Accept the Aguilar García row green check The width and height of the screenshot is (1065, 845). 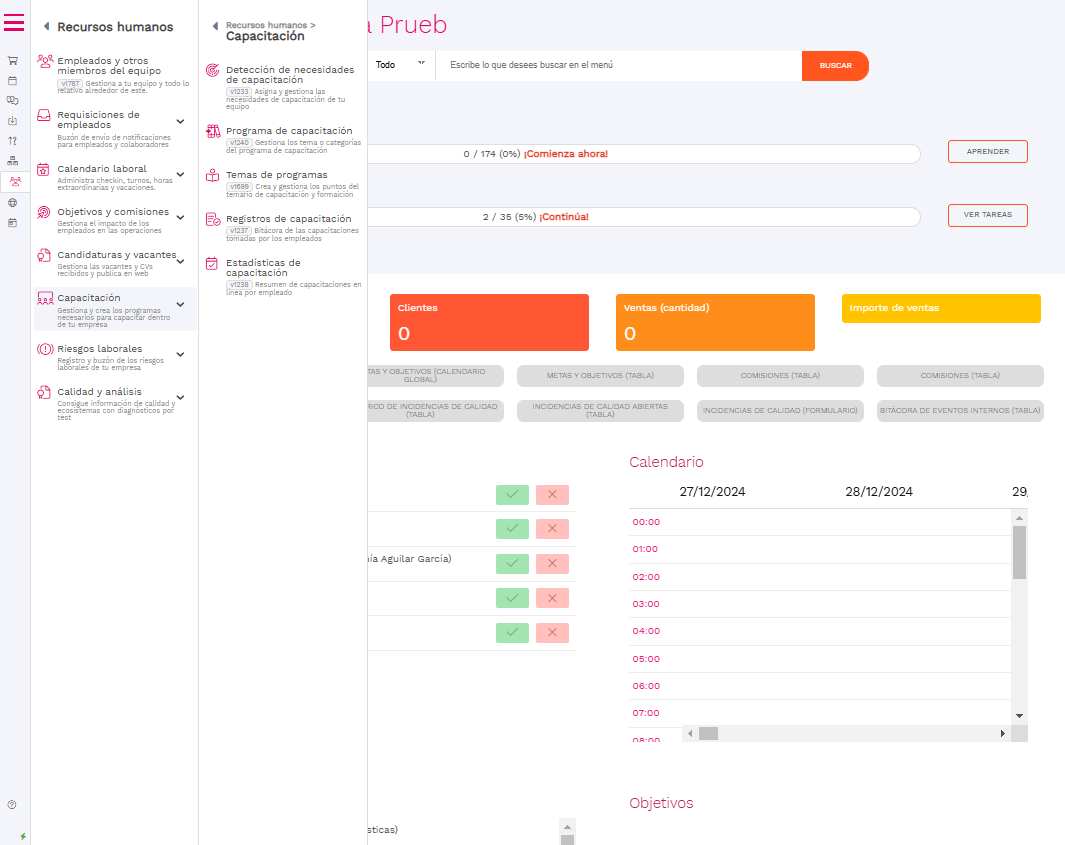point(512,563)
